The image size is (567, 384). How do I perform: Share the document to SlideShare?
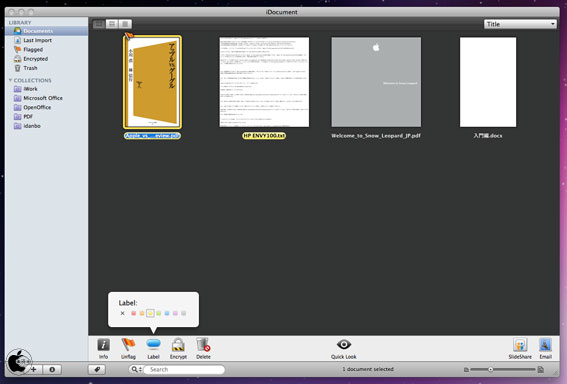[x=520, y=349]
